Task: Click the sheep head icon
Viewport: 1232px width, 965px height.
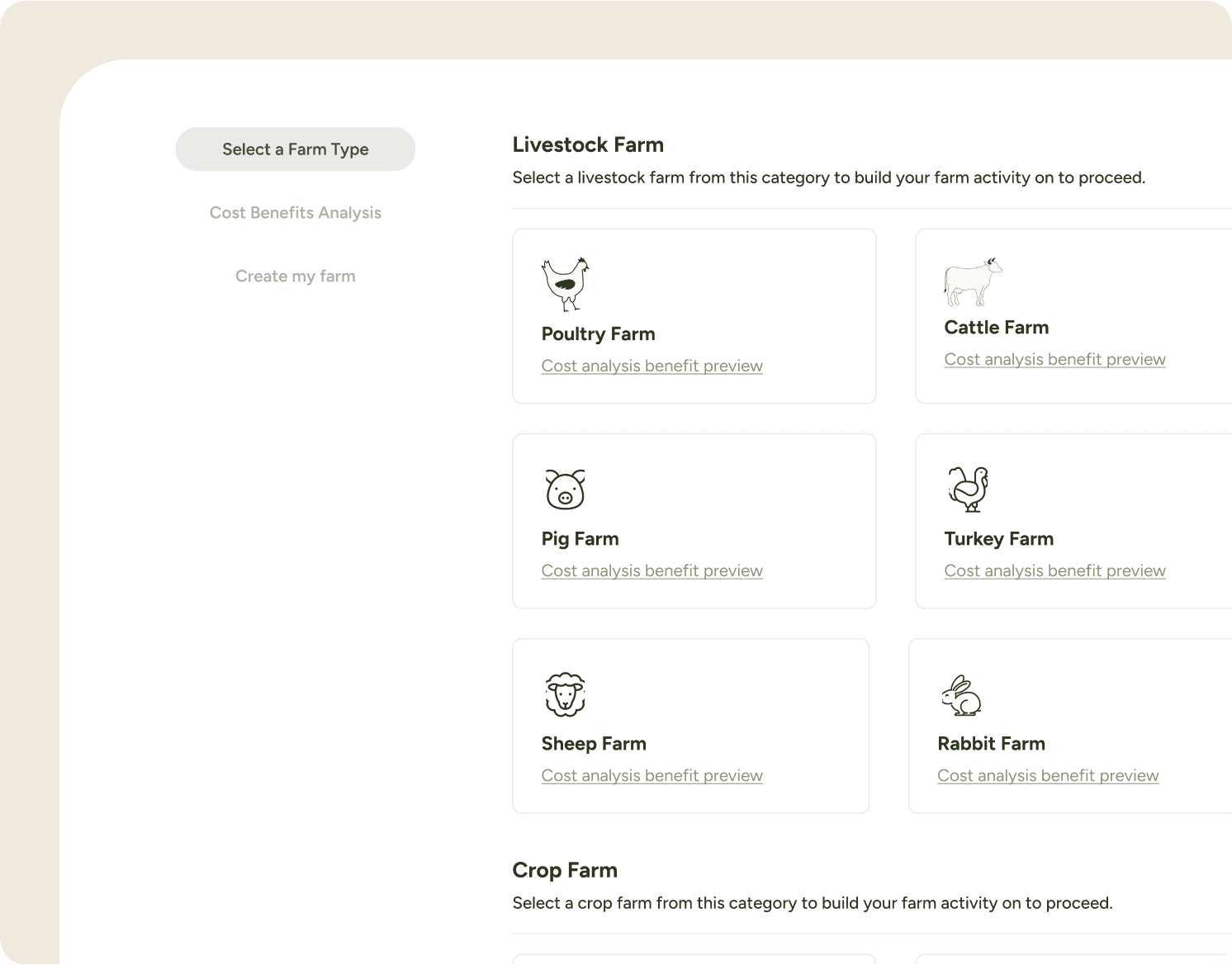Action: [566, 693]
